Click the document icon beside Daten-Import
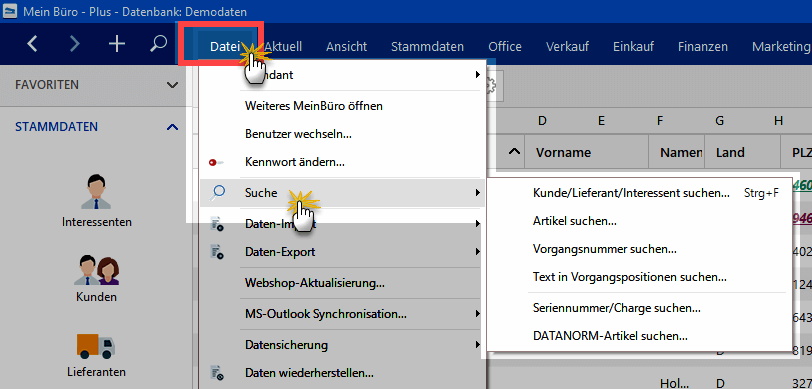 coord(216,224)
